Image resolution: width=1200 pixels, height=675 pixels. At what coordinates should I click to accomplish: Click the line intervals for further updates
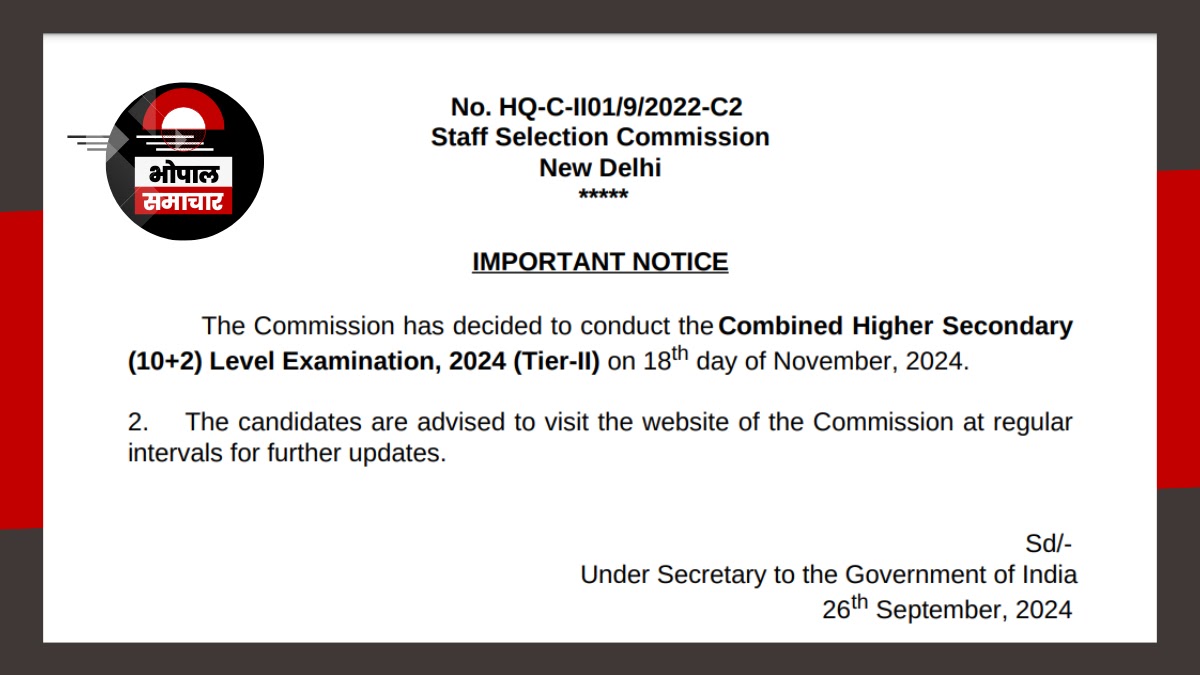click(286, 453)
